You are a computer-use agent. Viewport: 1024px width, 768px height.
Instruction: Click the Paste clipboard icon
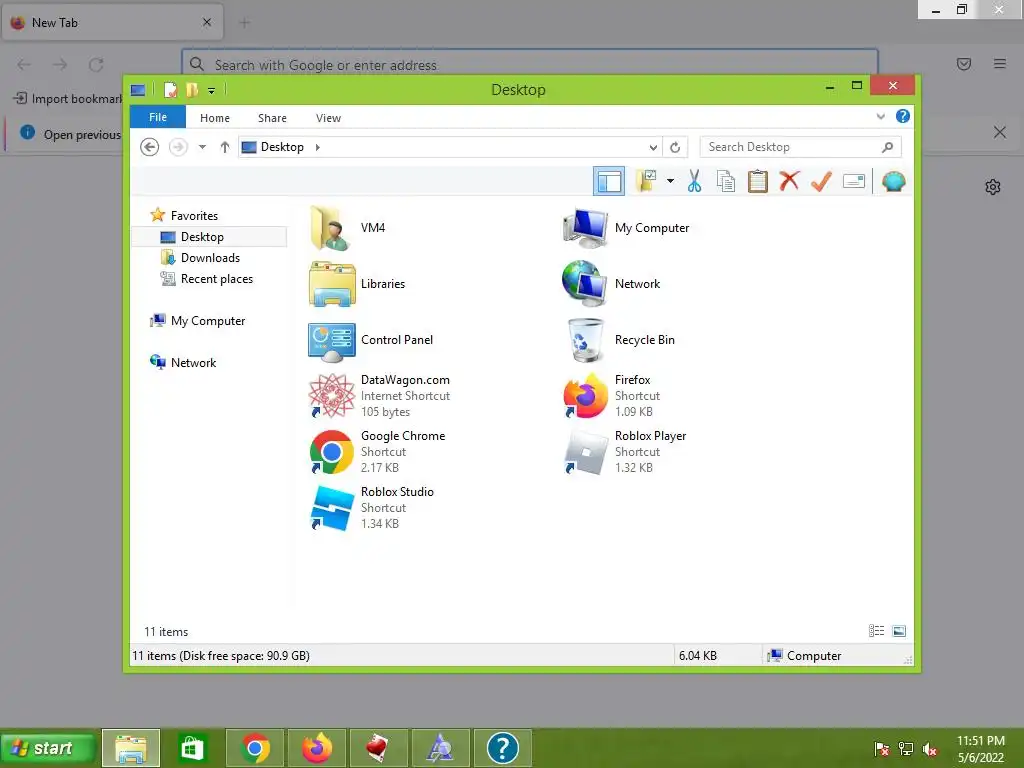(x=758, y=181)
